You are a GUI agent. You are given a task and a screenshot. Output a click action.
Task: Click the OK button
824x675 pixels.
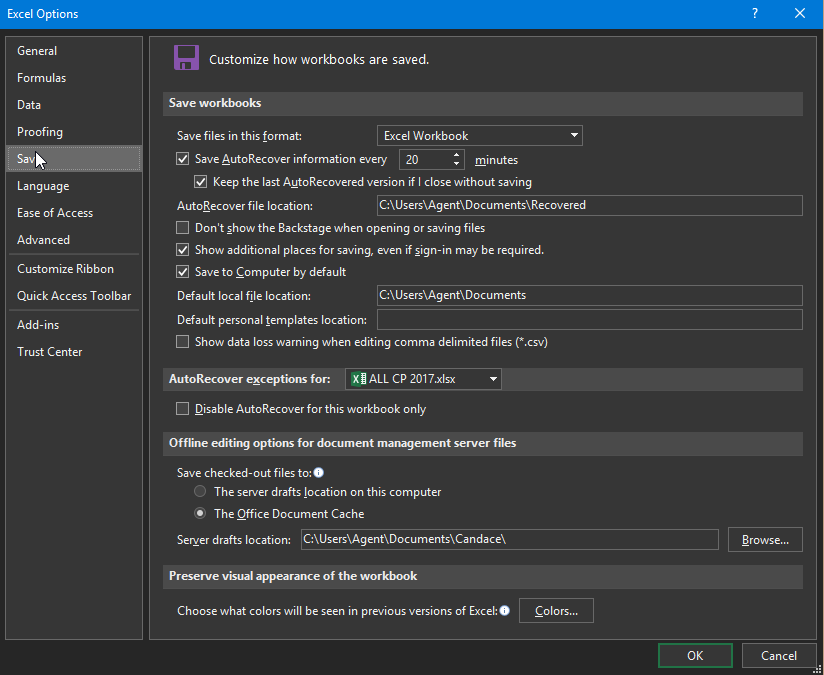695,656
